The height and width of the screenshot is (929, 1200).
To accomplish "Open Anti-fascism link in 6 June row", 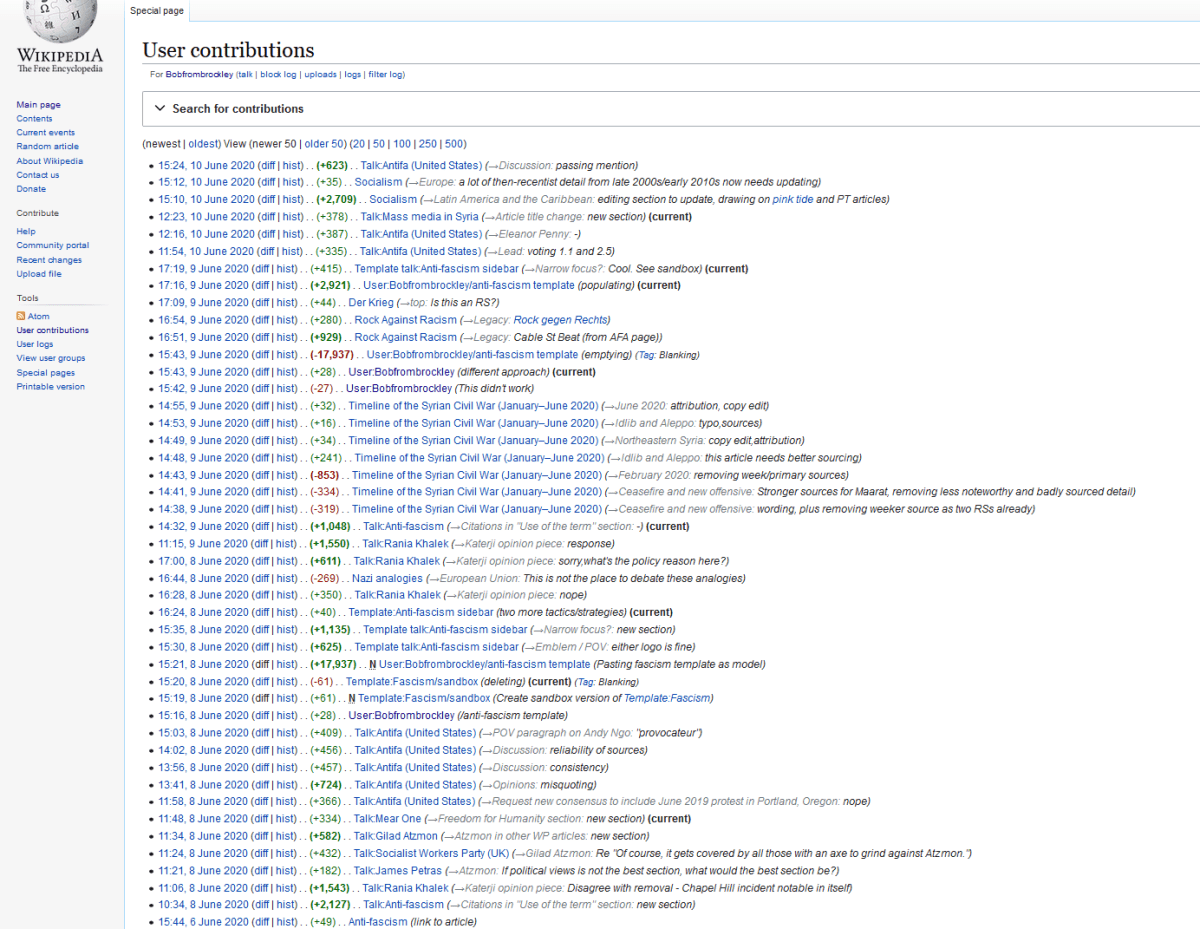I will pyautogui.click(x=378, y=922).
